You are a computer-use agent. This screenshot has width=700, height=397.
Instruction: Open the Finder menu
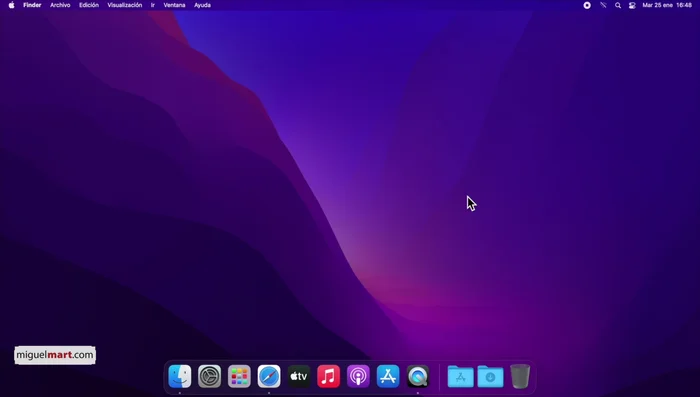(x=32, y=5)
